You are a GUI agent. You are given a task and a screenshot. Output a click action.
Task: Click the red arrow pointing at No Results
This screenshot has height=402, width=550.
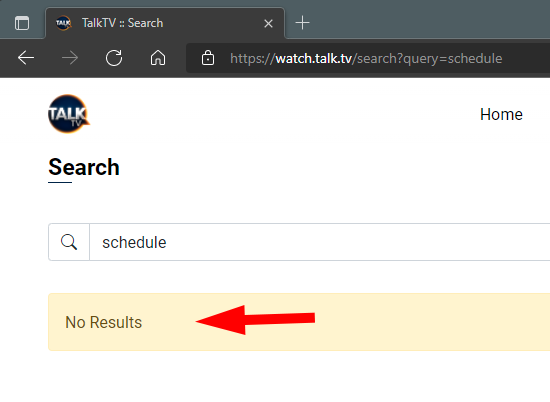pyautogui.click(x=255, y=320)
